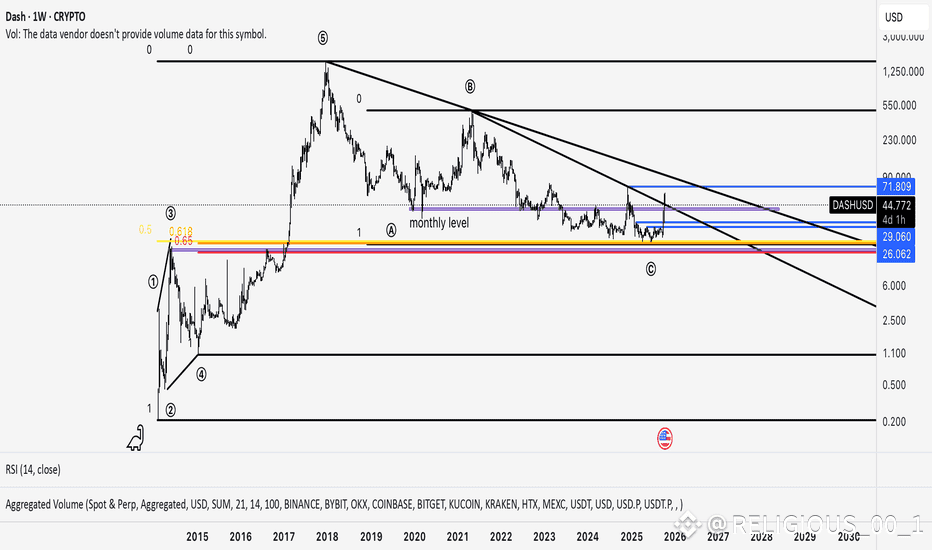The width and height of the screenshot is (932, 550).
Task: Click the dinosaur logo icon at bottom left
Action: click(x=136, y=438)
